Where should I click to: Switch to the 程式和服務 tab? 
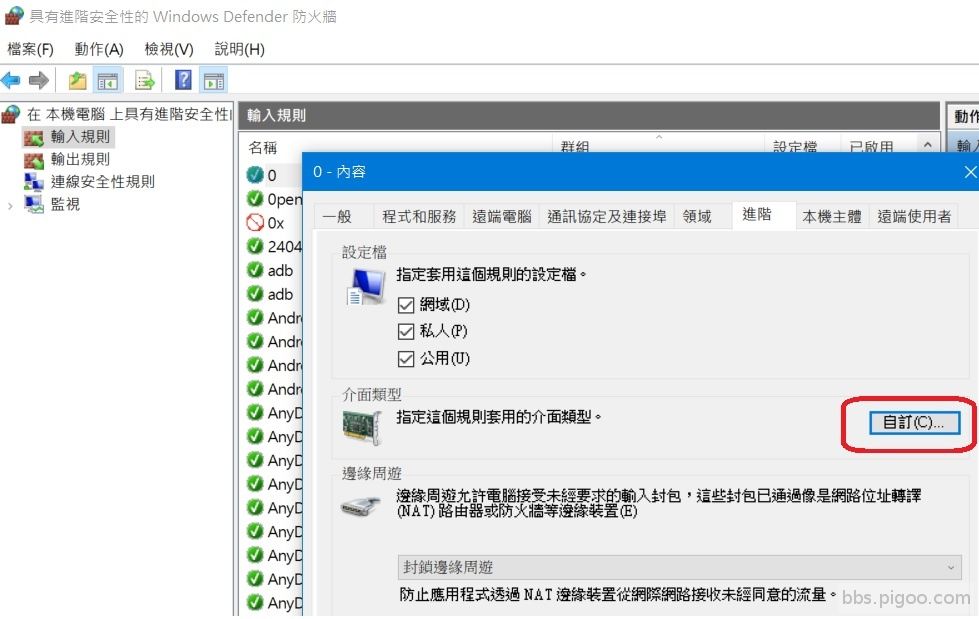(x=419, y=217)
